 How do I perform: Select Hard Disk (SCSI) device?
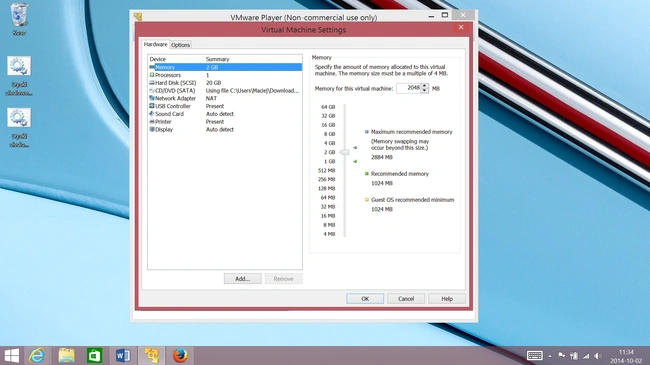pyautogui.click(x=225, y=83)
